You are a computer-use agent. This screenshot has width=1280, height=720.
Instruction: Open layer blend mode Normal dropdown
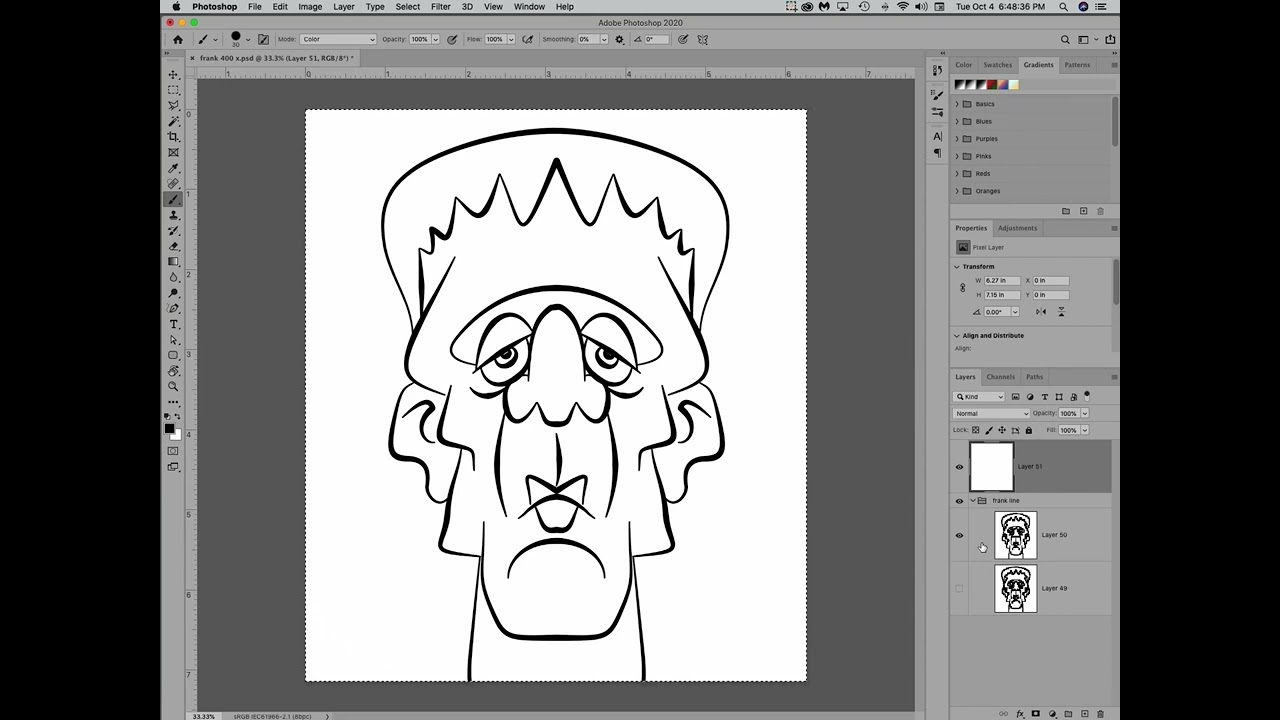[x=992, y=413]
